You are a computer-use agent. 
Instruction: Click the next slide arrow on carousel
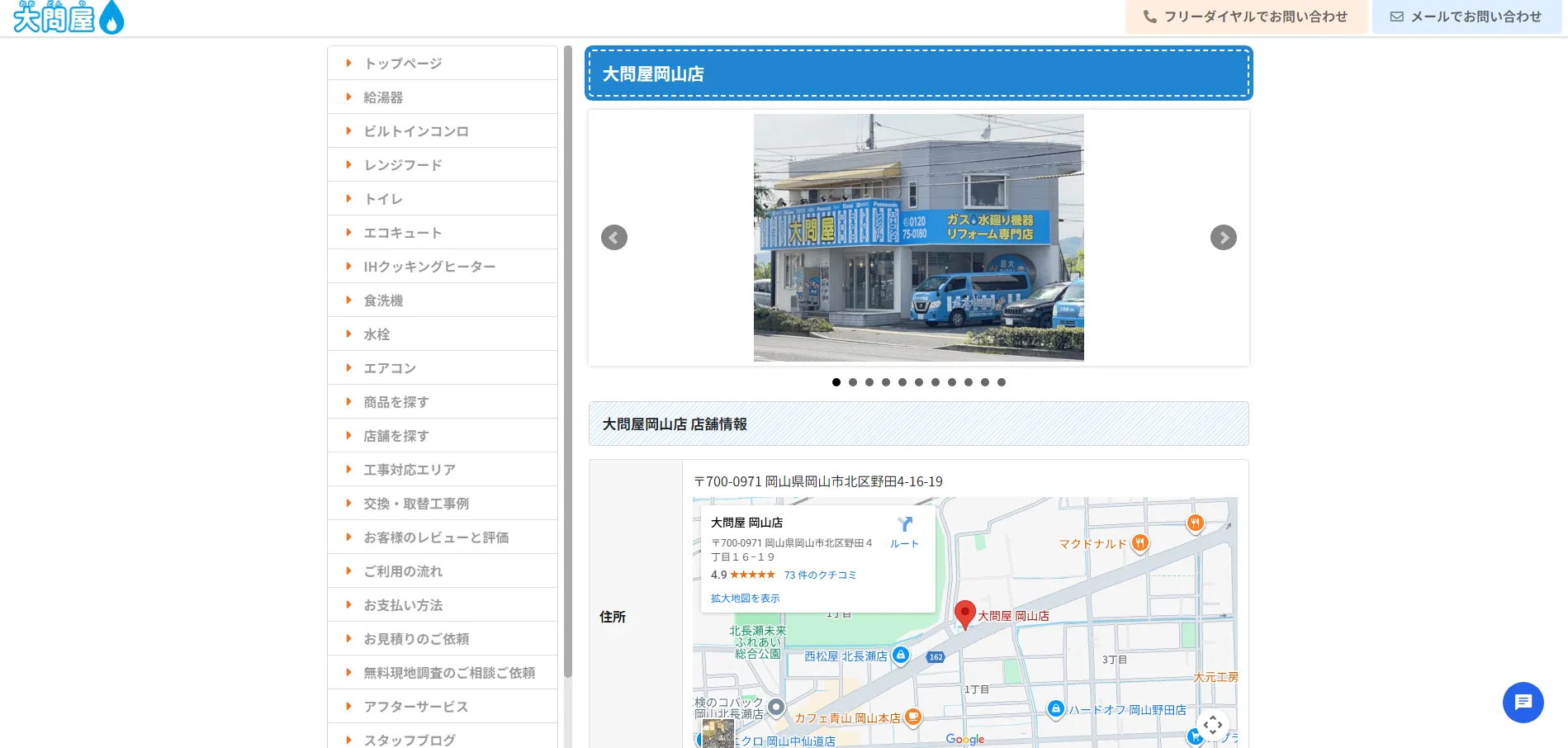point(1223,238)
